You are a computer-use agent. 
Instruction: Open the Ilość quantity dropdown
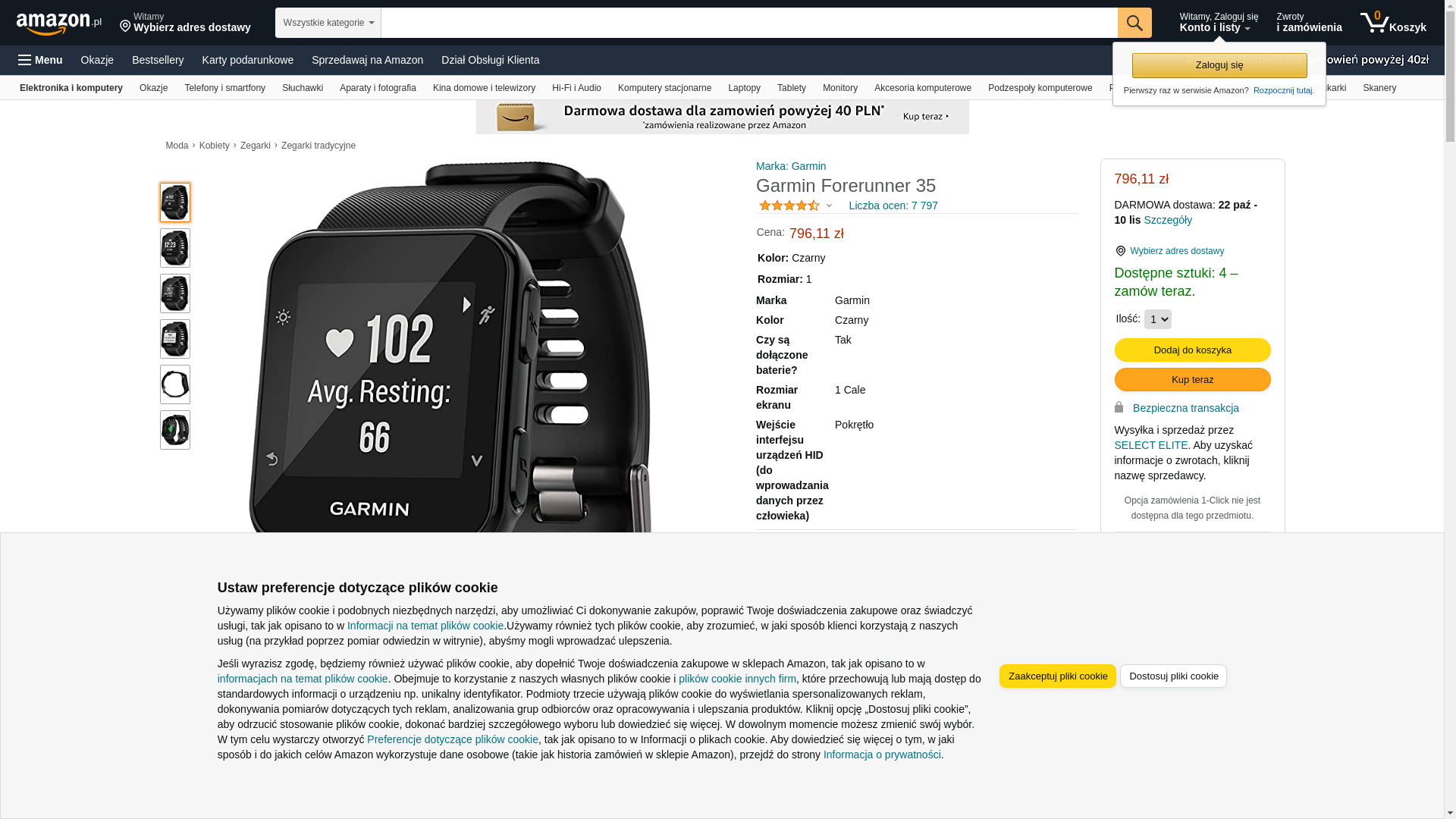(x=1157, y=319)
